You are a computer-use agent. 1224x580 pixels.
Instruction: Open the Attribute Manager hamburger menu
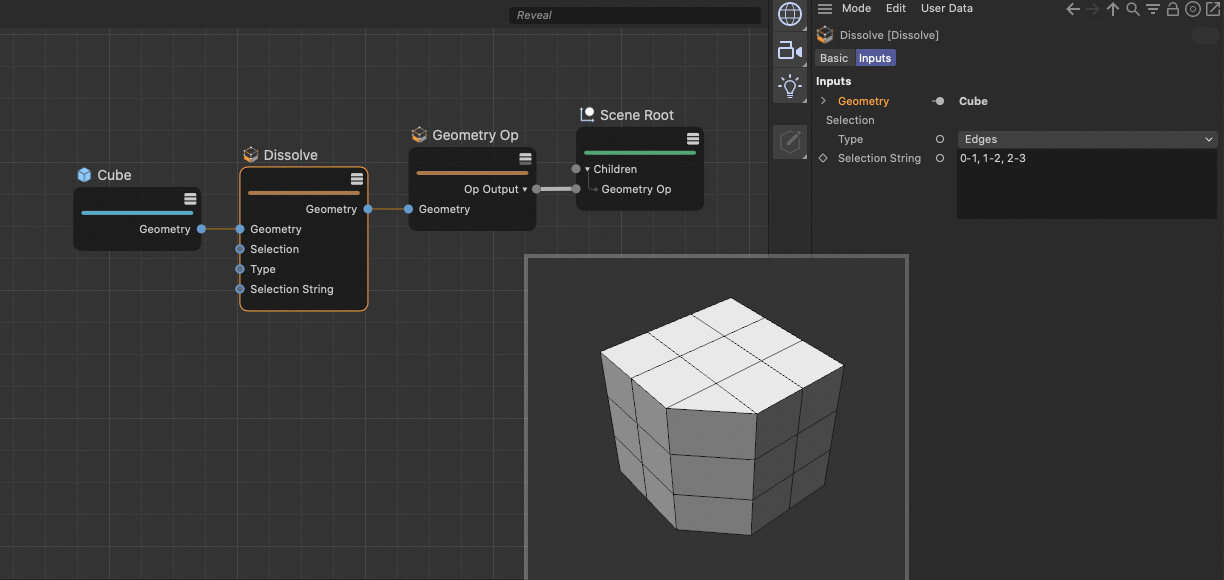pyautogui.click(x=825, y=9)
